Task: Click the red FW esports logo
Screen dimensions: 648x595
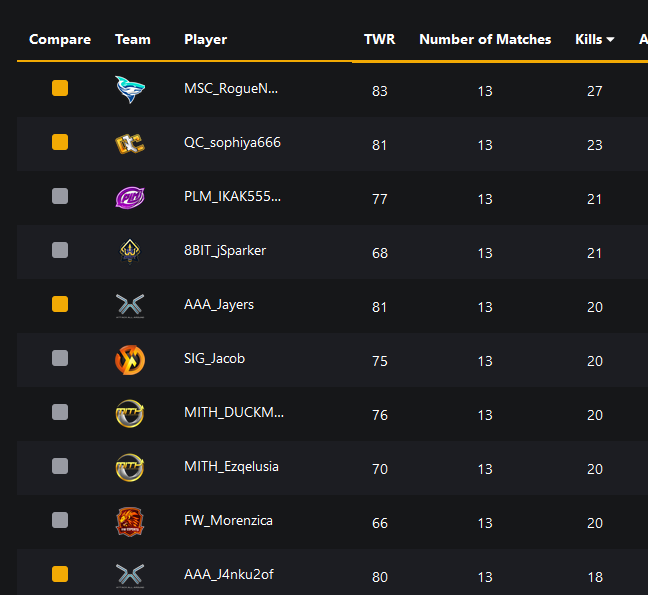Action: (x=130, y=522)
